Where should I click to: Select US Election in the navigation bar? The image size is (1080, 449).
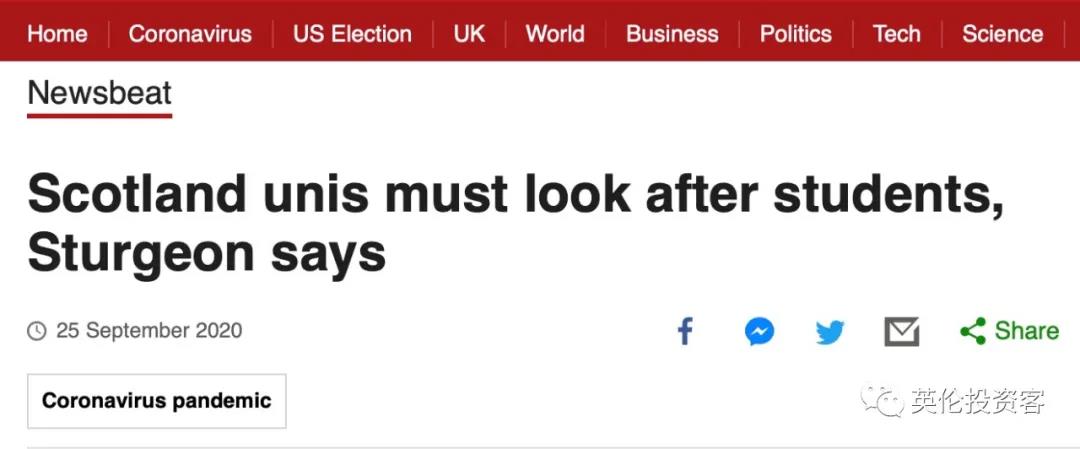click(352, 34)
